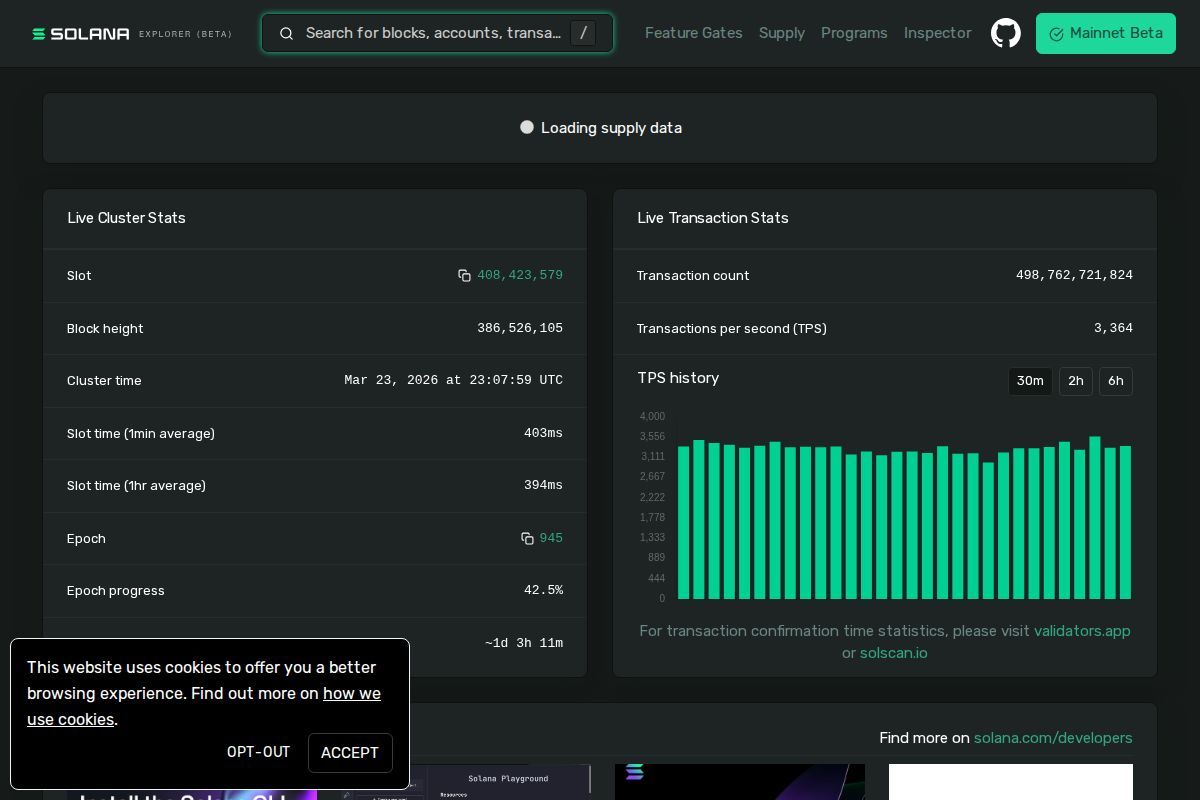Screen dimensions: 1200x800
Task: Open the Feature Gates page
Action: [x=693, y=33]
